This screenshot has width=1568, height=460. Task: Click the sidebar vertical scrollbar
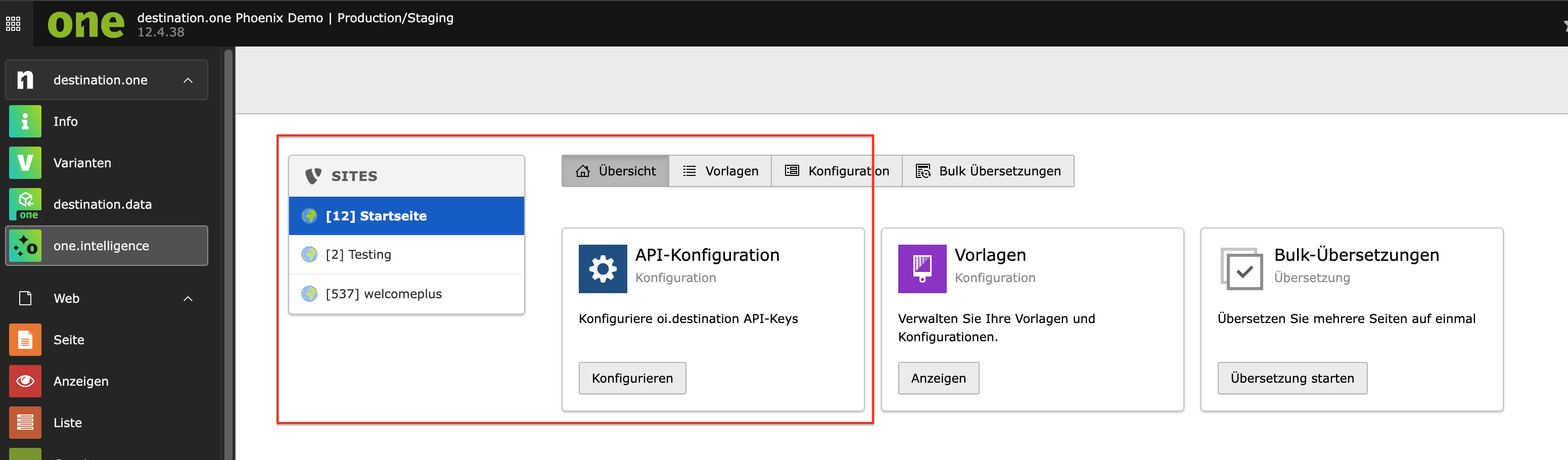(x=228, y=243)
